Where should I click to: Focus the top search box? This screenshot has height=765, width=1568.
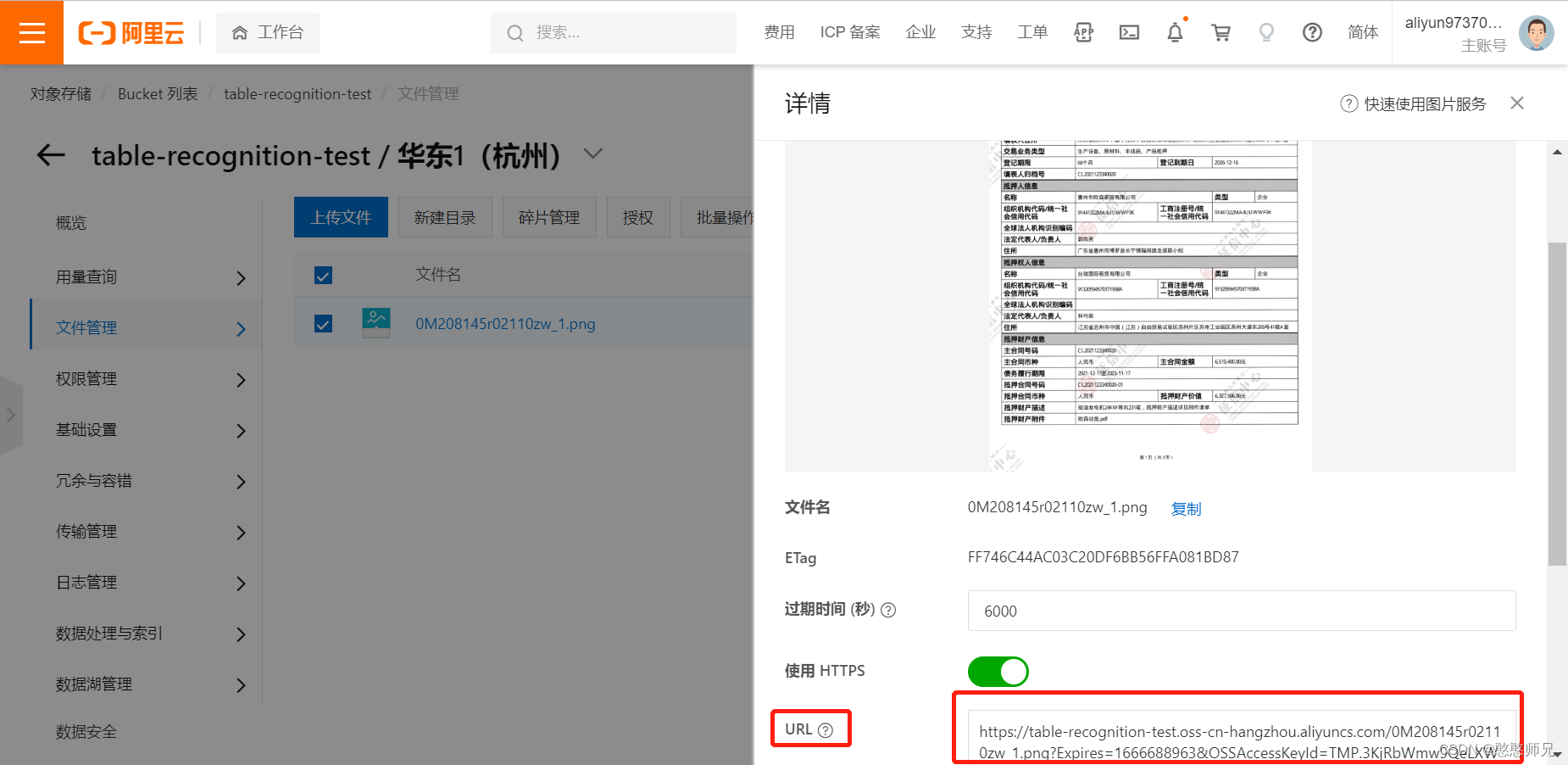tap(613, 32)
